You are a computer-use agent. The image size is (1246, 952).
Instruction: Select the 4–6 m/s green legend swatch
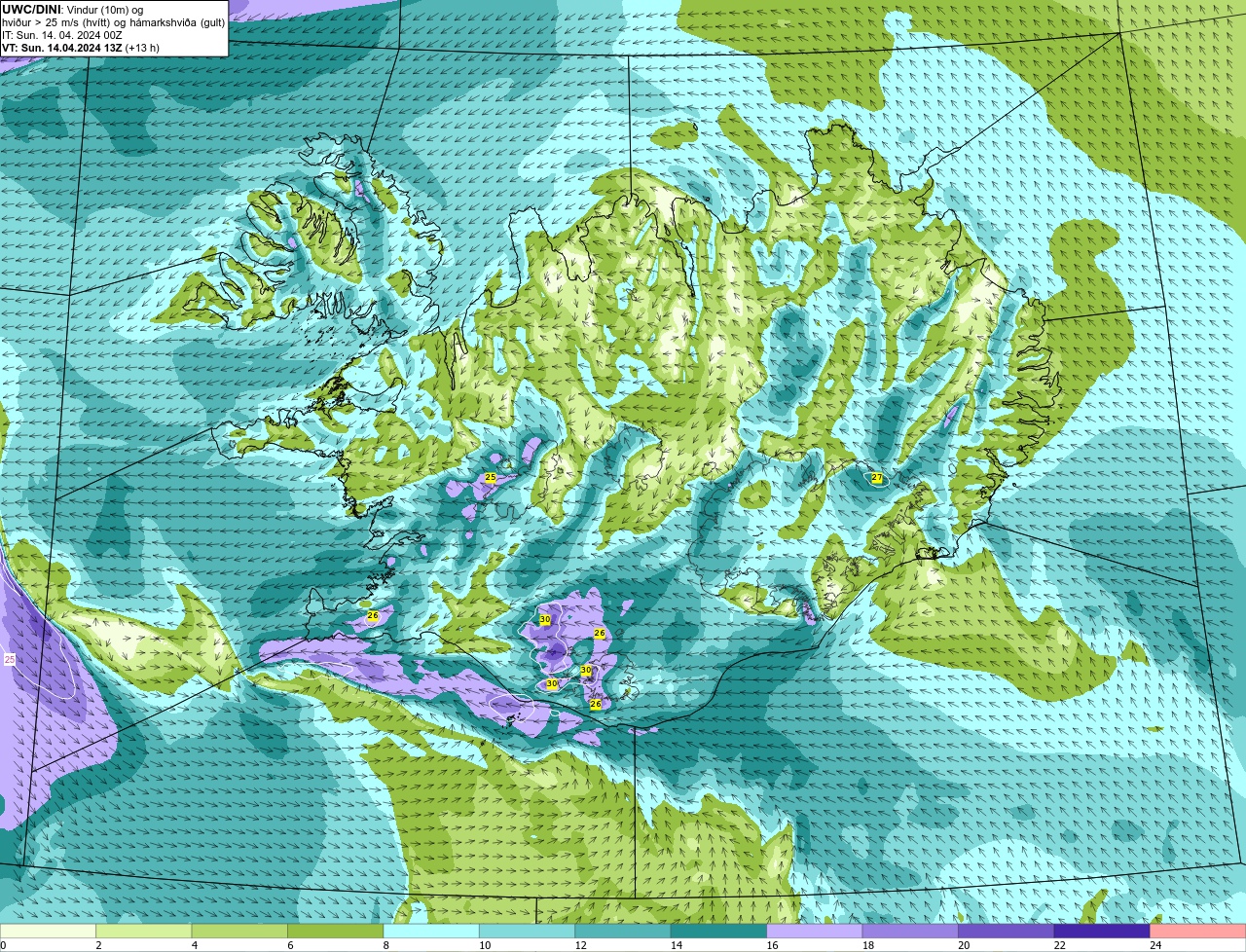point(239,931)
